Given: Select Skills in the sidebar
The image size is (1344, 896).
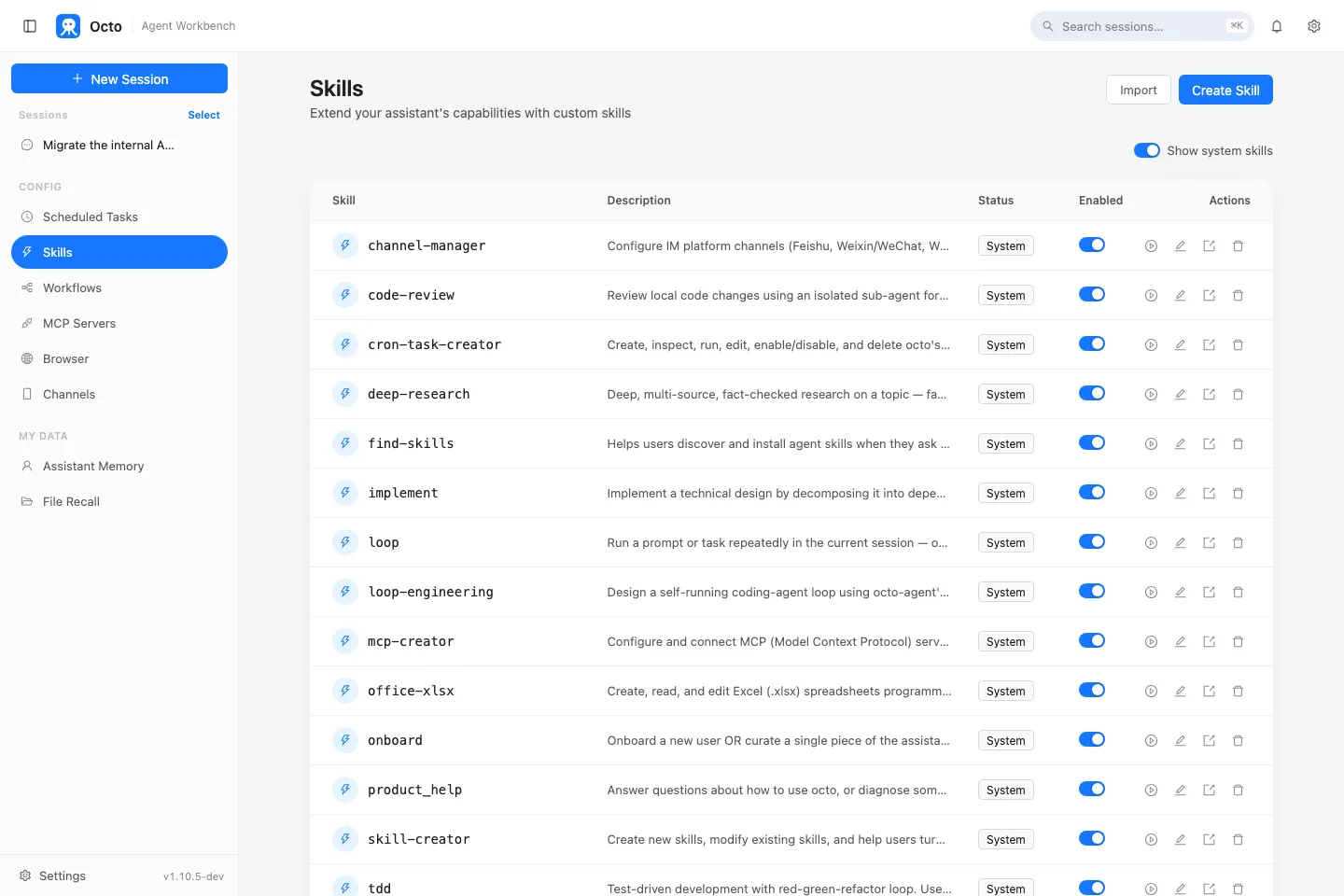Looking at the screenshot, I should 119,252.
